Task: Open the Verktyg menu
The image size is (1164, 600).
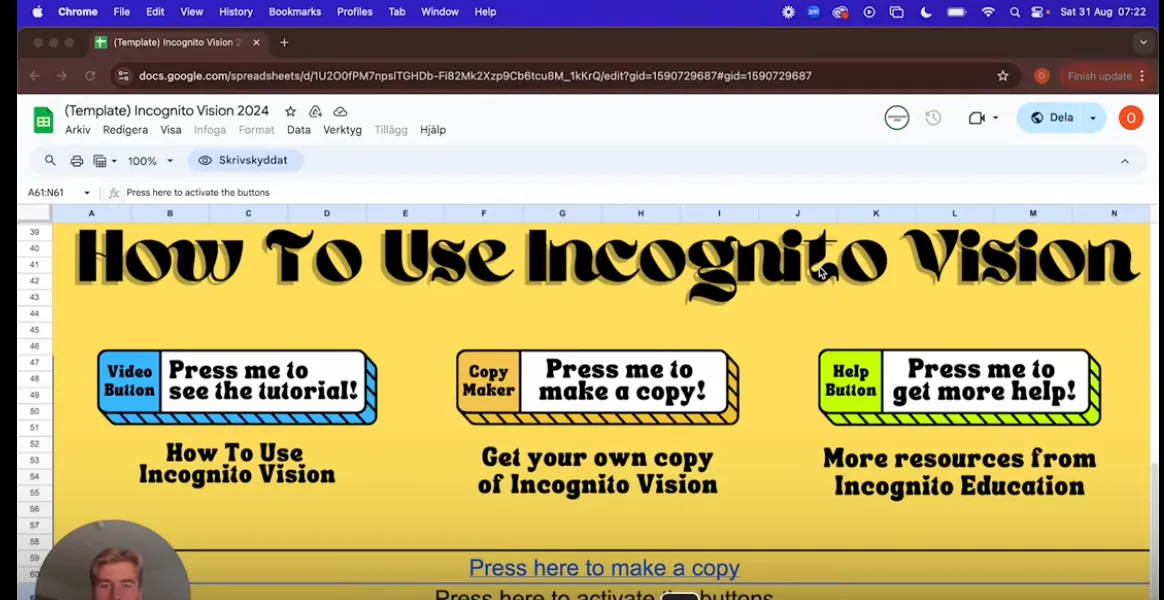Action: click(x=342, y=129)
